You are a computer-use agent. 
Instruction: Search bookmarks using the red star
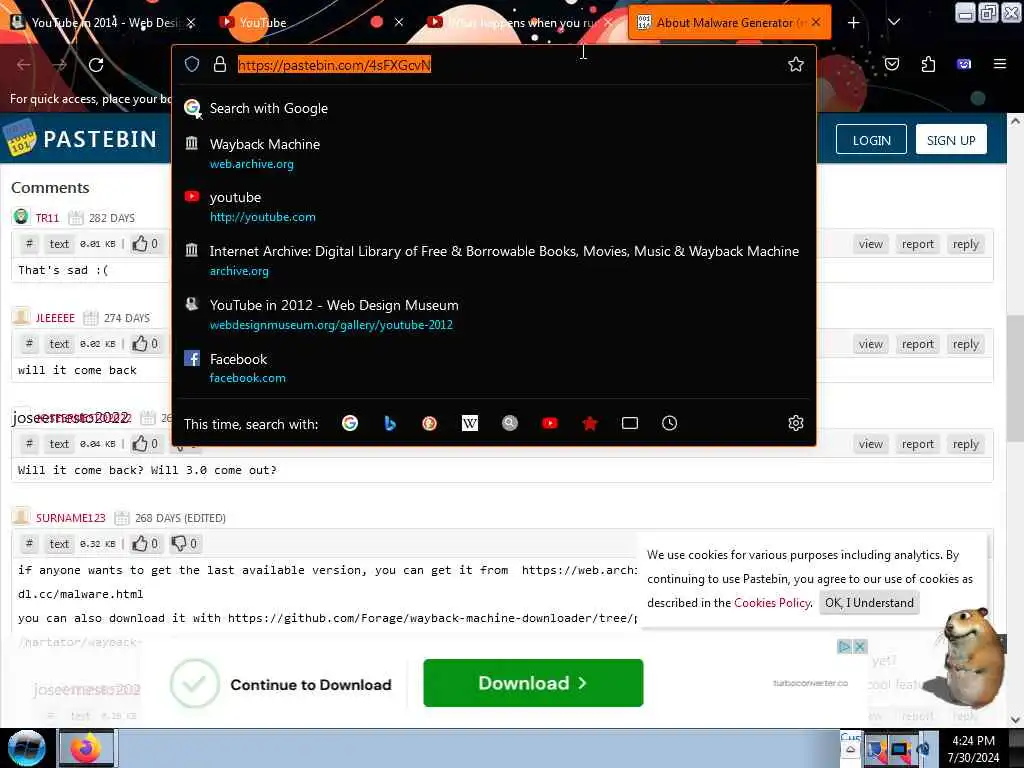tap(590, 423)
